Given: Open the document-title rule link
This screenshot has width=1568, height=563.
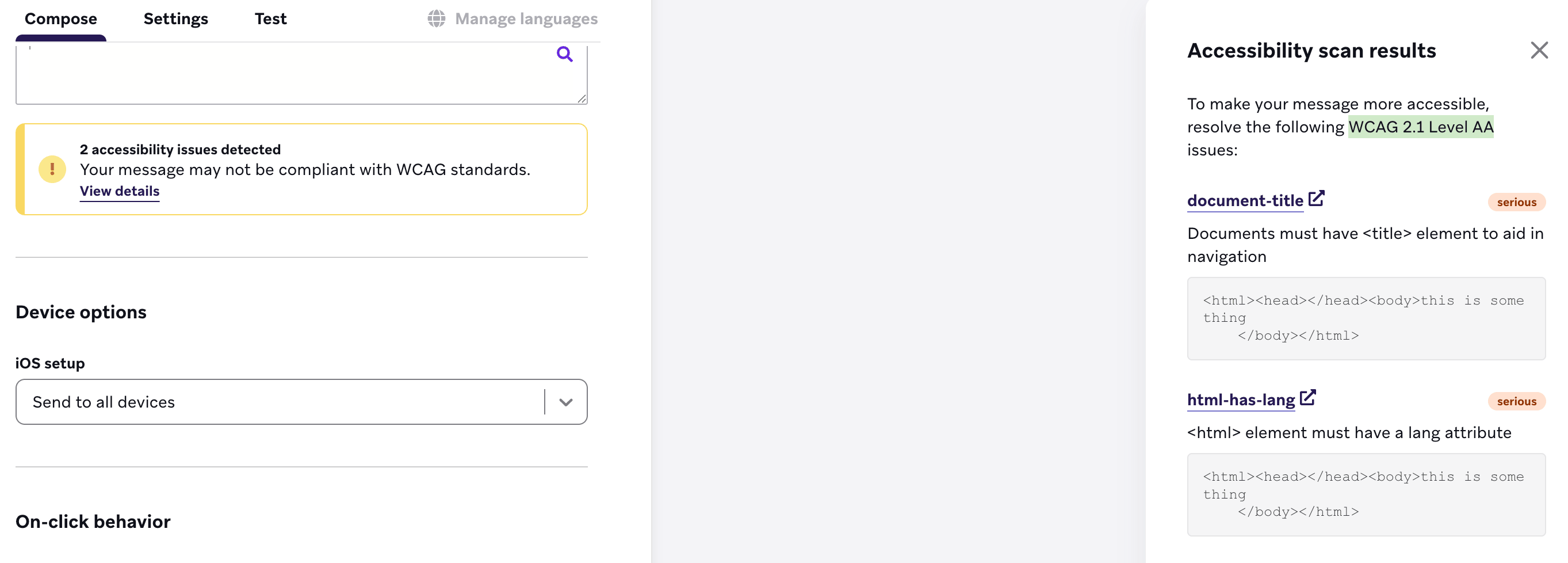Looking at the screenshot, I should pyautogui.click(x=1245, y=200).
